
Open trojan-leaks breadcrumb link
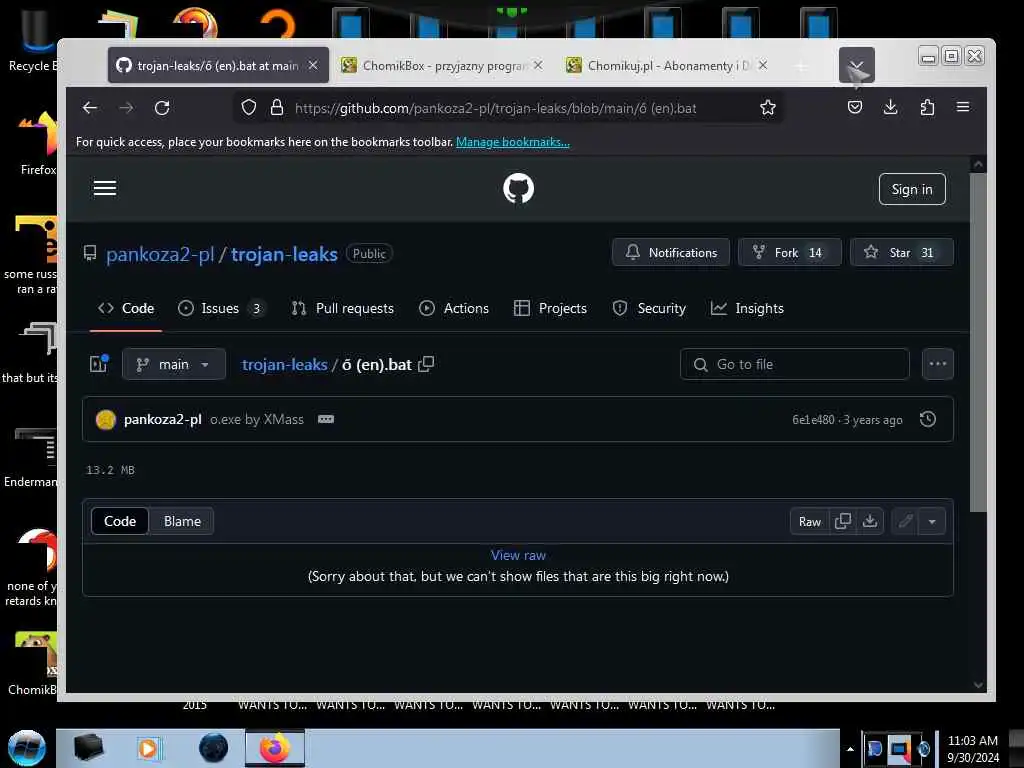pos(285,364)
